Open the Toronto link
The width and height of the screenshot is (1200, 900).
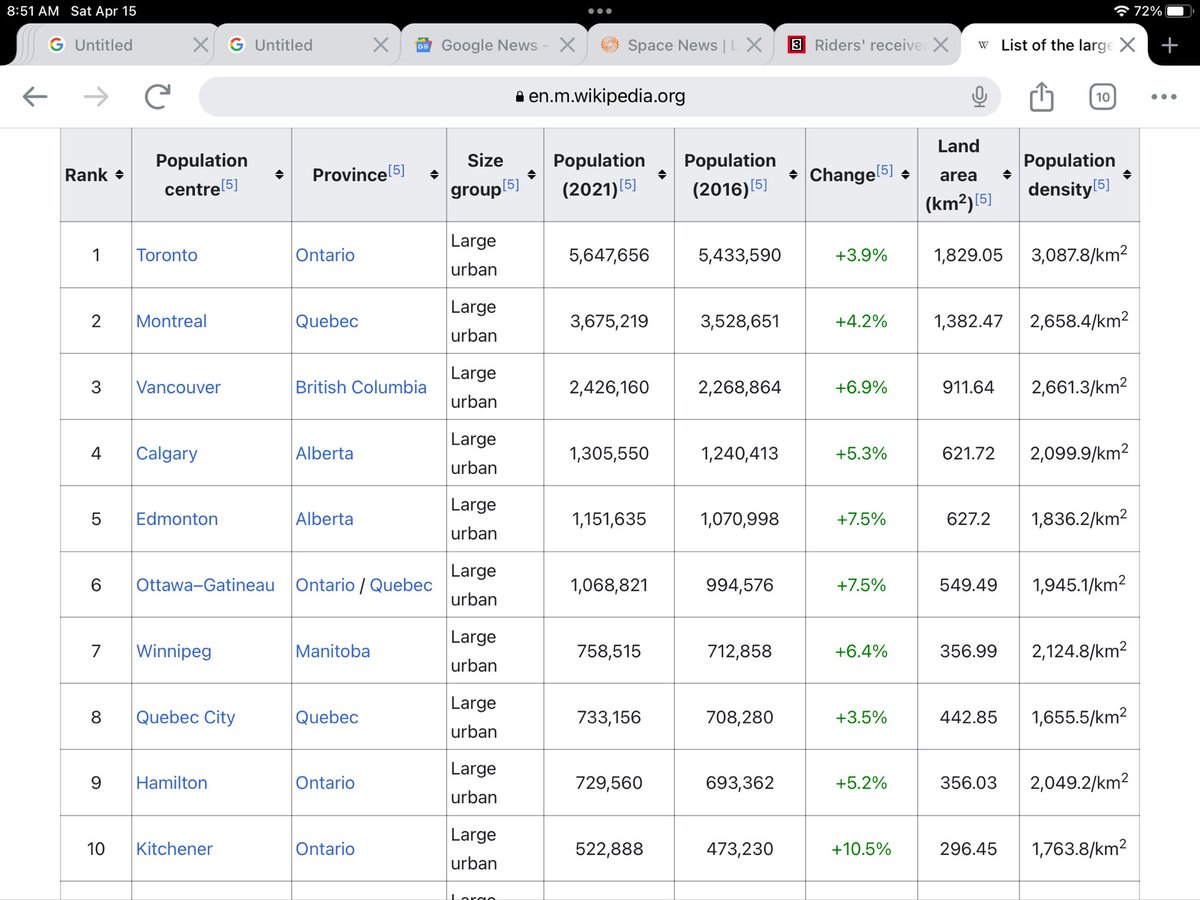tap(167, 255)
